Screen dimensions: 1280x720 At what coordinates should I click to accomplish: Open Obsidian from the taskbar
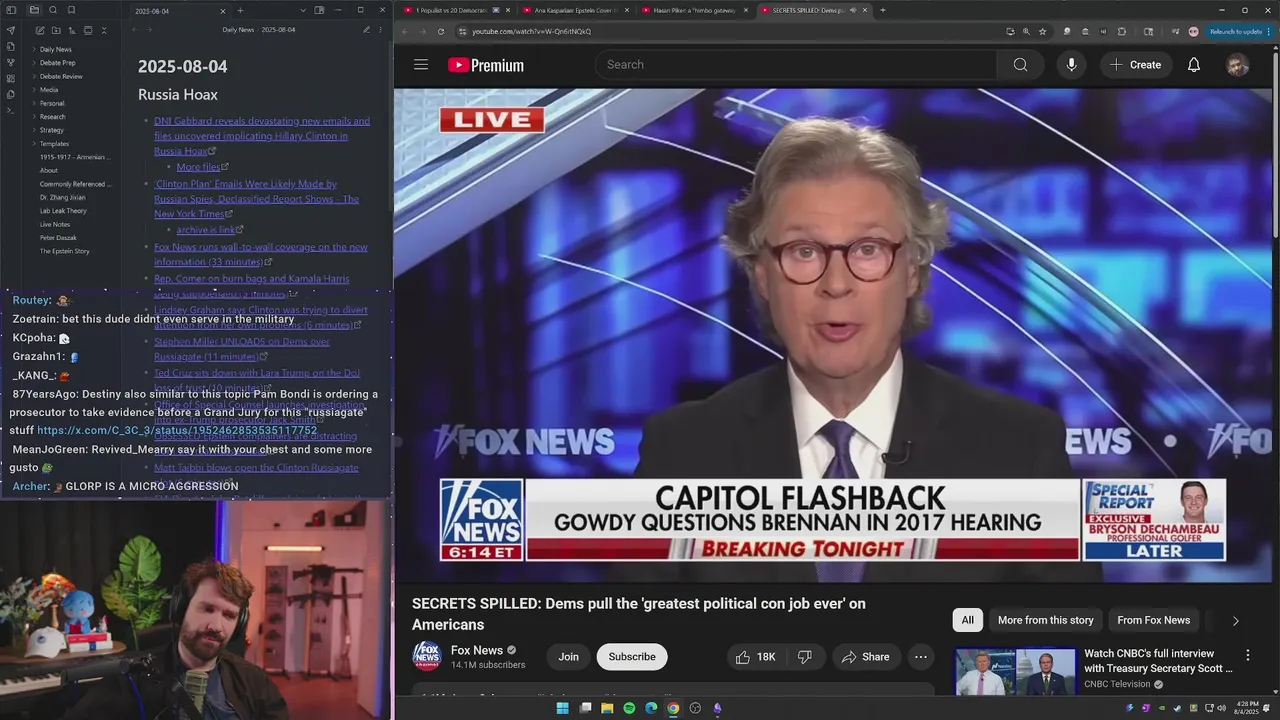717,708
